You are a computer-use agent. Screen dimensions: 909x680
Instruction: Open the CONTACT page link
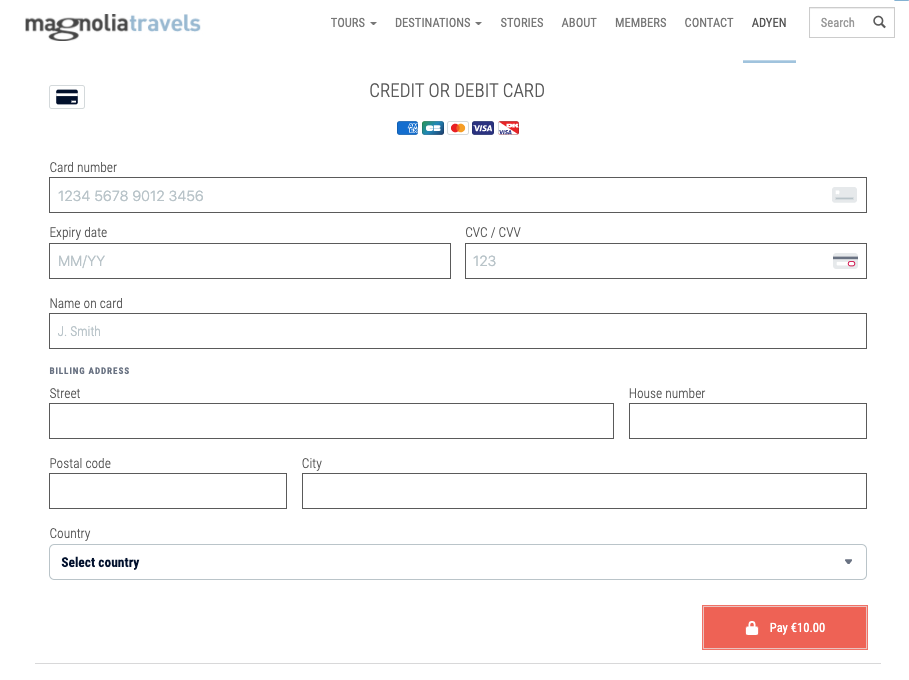coord(708,22)
